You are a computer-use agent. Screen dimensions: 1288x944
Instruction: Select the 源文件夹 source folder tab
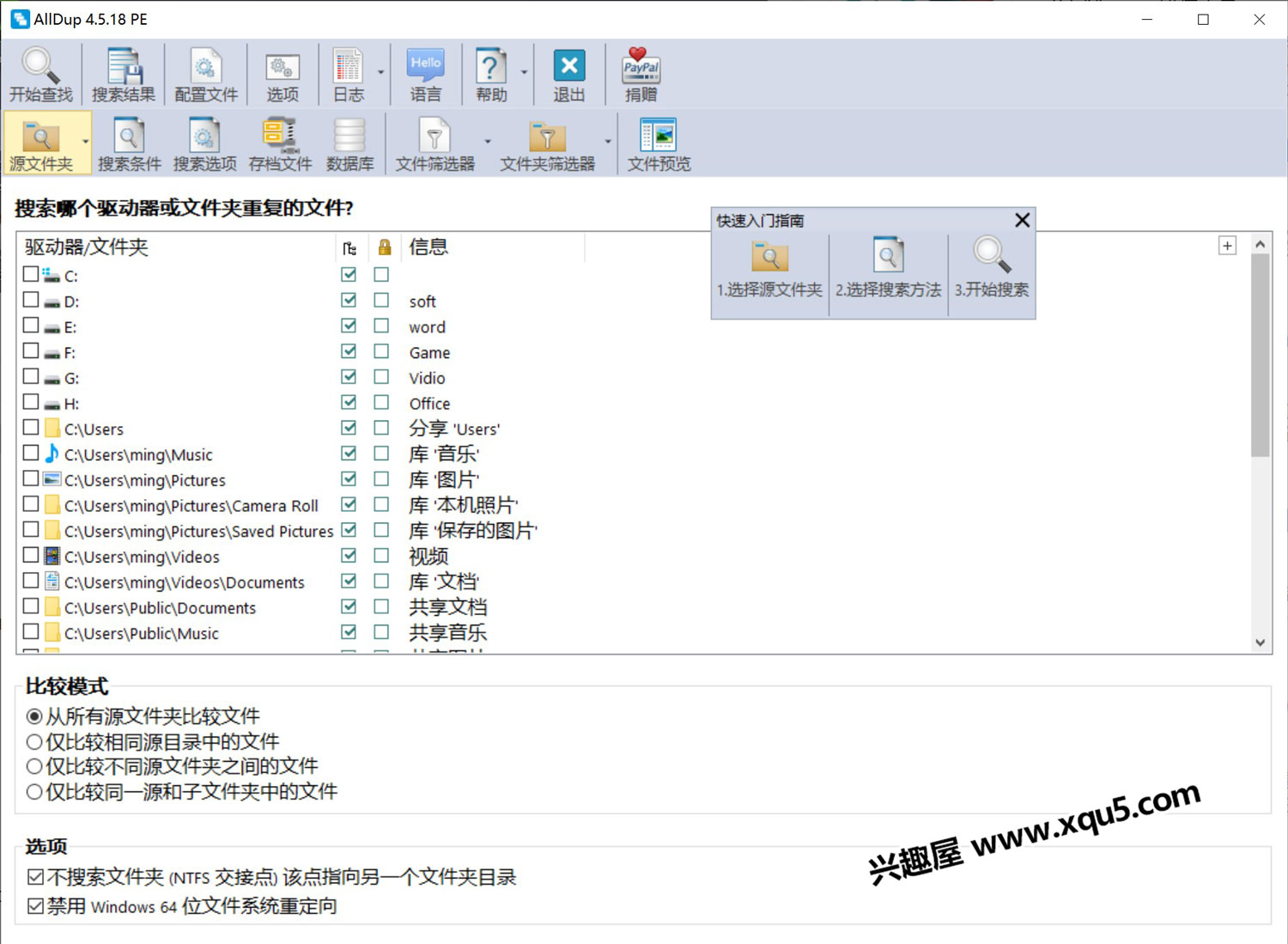(x=40, y=143)
